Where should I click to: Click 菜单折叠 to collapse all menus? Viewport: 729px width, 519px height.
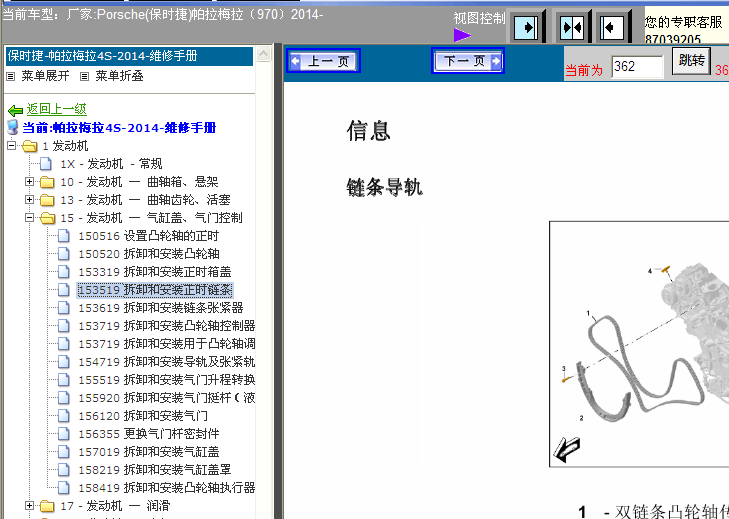pos(119,76)
